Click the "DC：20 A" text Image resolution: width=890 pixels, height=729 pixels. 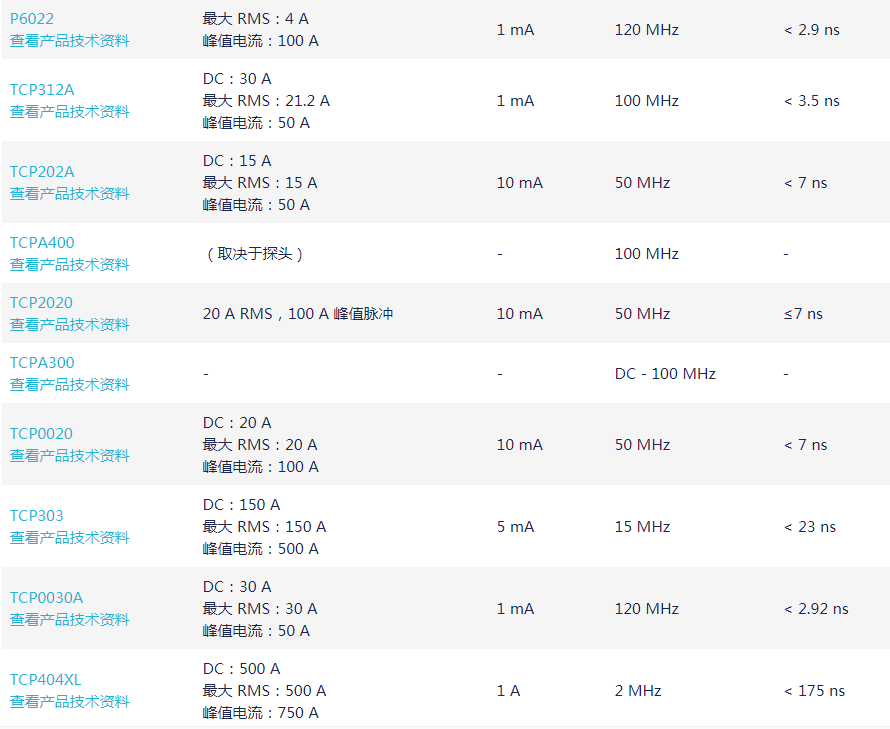(x=237, y=422)
